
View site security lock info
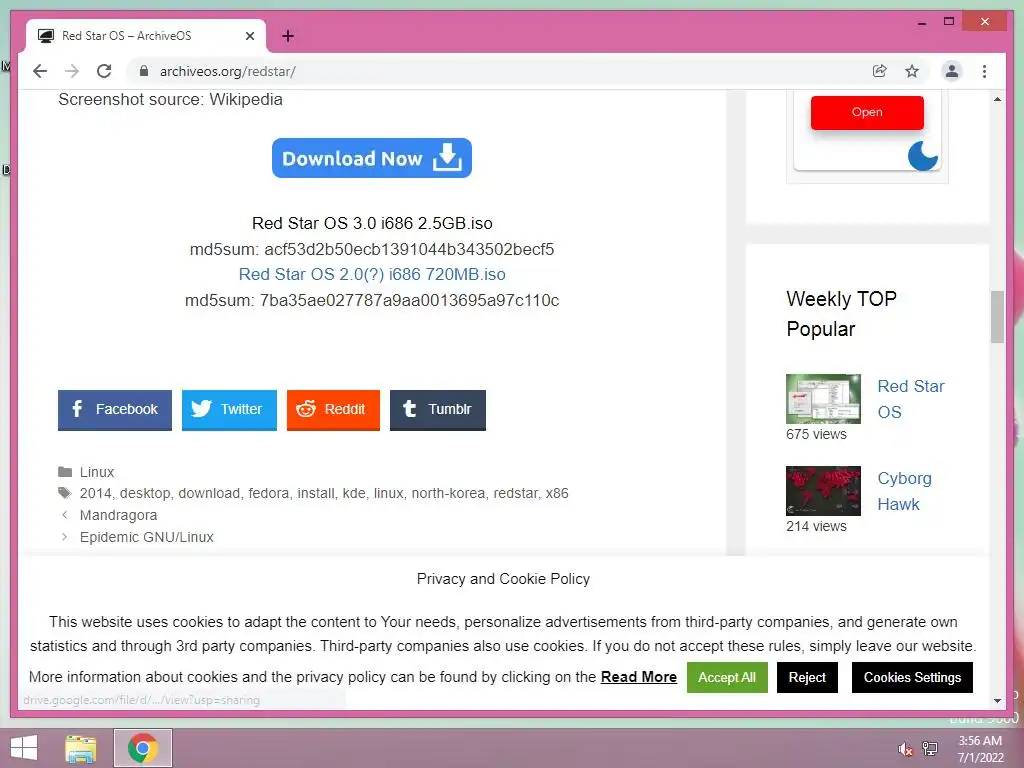pyautogui.click(x=144, y=71)
